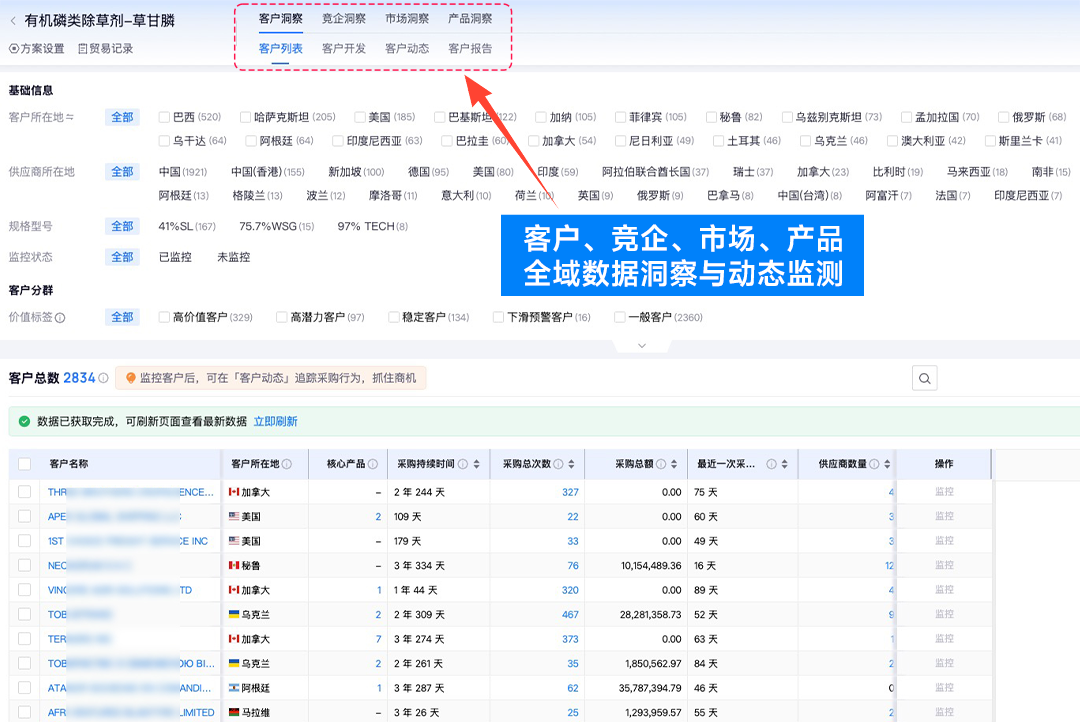This screenshot has width=1080, height=722.
Task: Click the 客户所在地 swap icon
Action: click(x=70, y=118)
